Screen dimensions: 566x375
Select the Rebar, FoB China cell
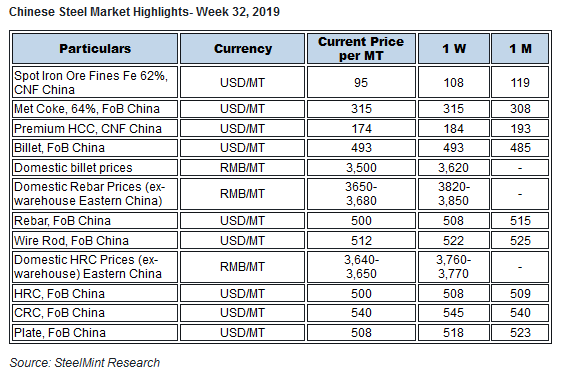(x=95, y=221)
